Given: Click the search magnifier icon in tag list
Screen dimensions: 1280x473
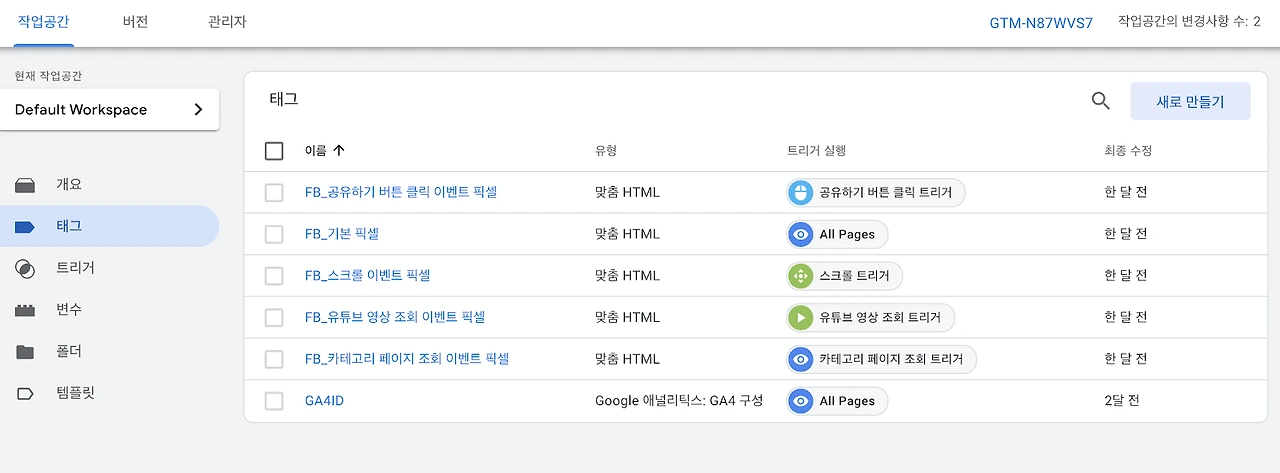Looking at the screenshot, I should (x=1100, y=101).
